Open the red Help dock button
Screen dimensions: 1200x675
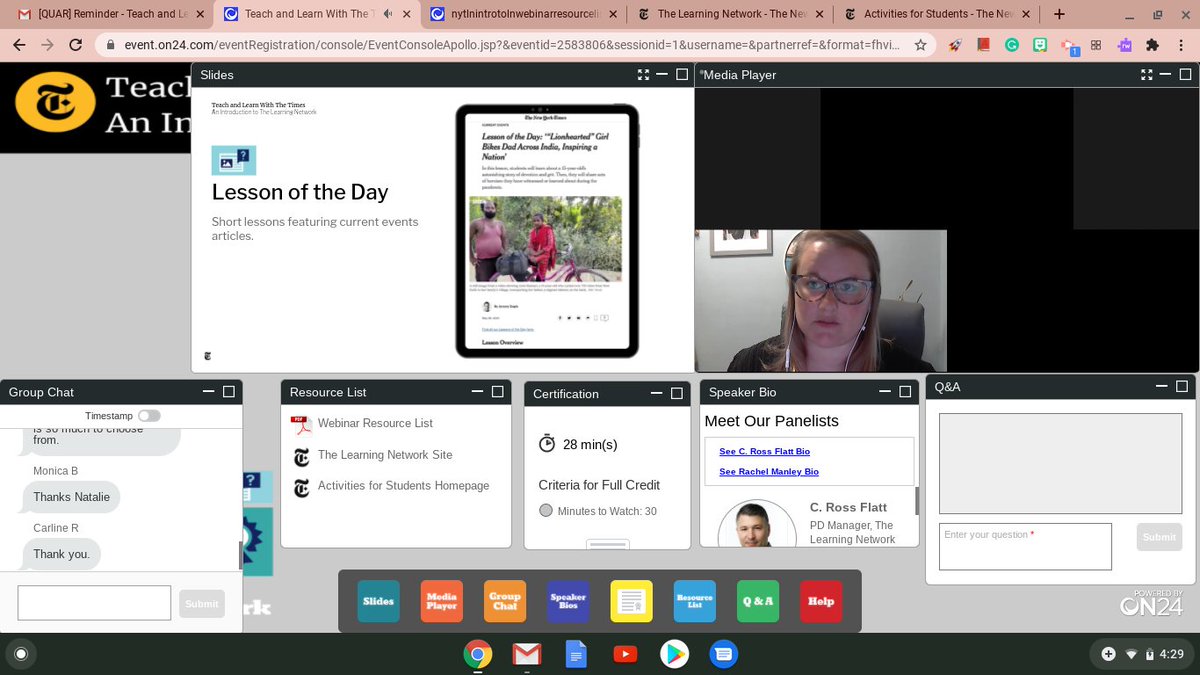[821, 601]
